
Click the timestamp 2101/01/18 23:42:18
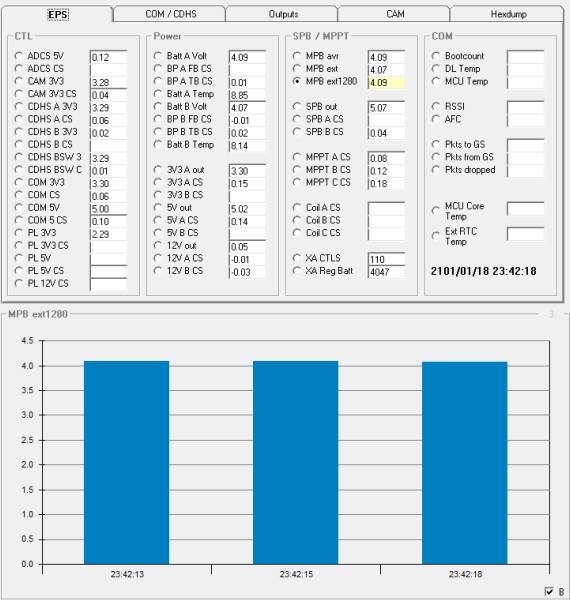point(484,271)
